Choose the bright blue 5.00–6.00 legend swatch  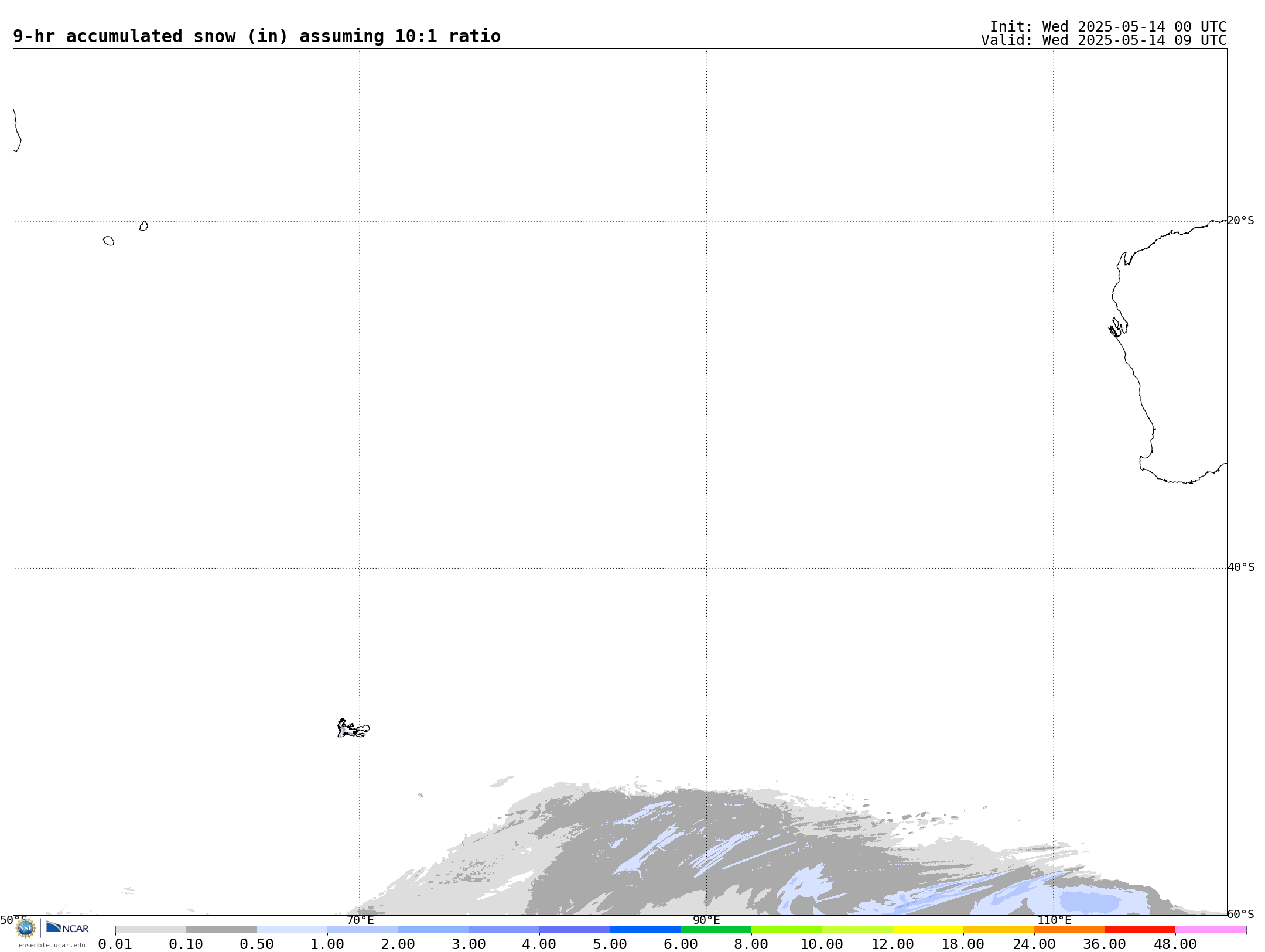(645, 930)
